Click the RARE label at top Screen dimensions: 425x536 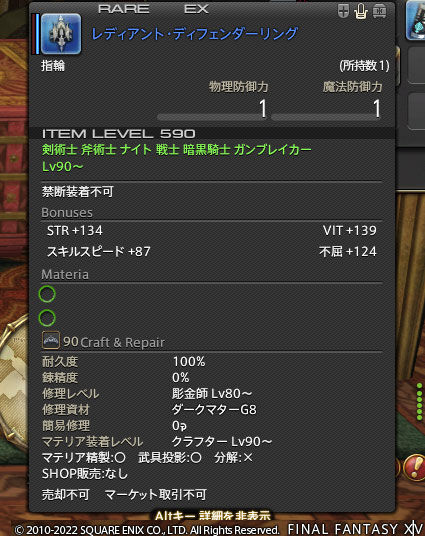[x=124, y=9]
